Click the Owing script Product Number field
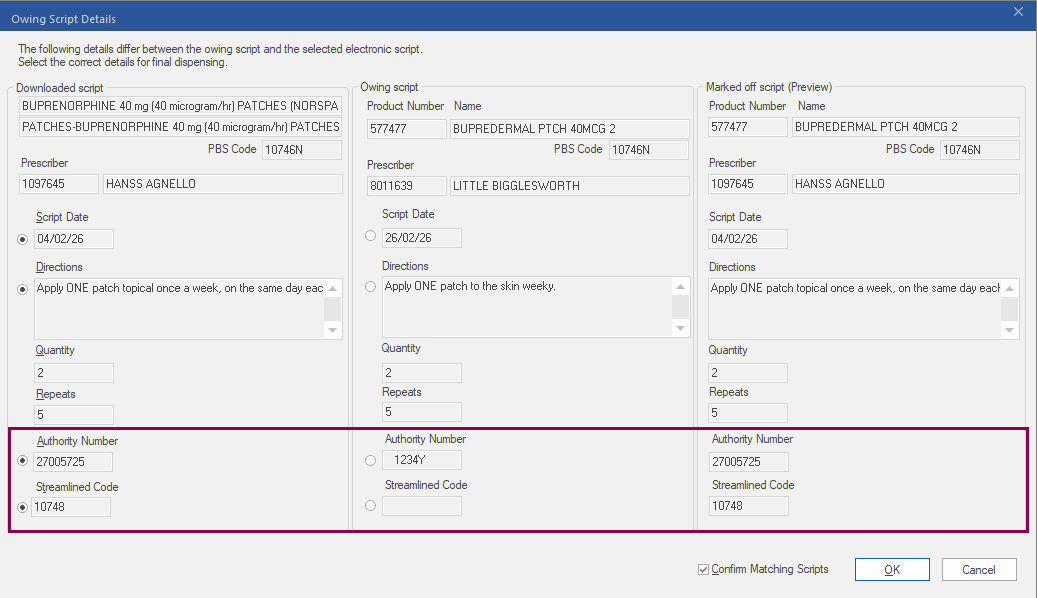 [x=406, y=129]
